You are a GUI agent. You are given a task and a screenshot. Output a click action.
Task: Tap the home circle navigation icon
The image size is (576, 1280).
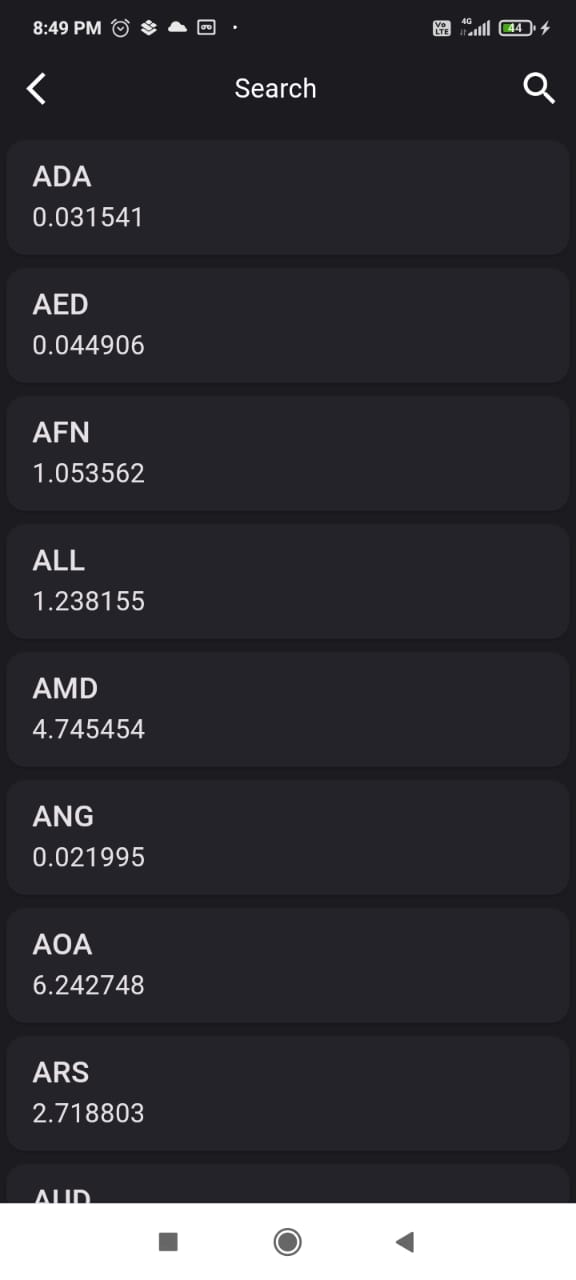pyautogui.click(x=287, y=1241)
